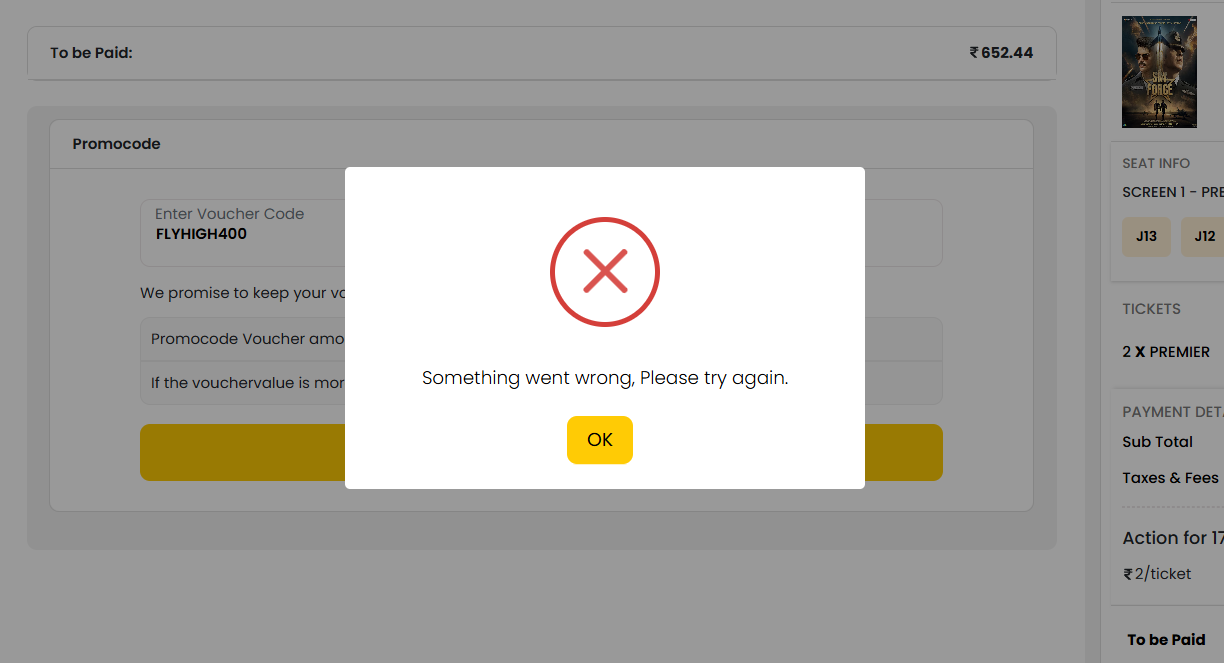Click the red X error icon

605,271
